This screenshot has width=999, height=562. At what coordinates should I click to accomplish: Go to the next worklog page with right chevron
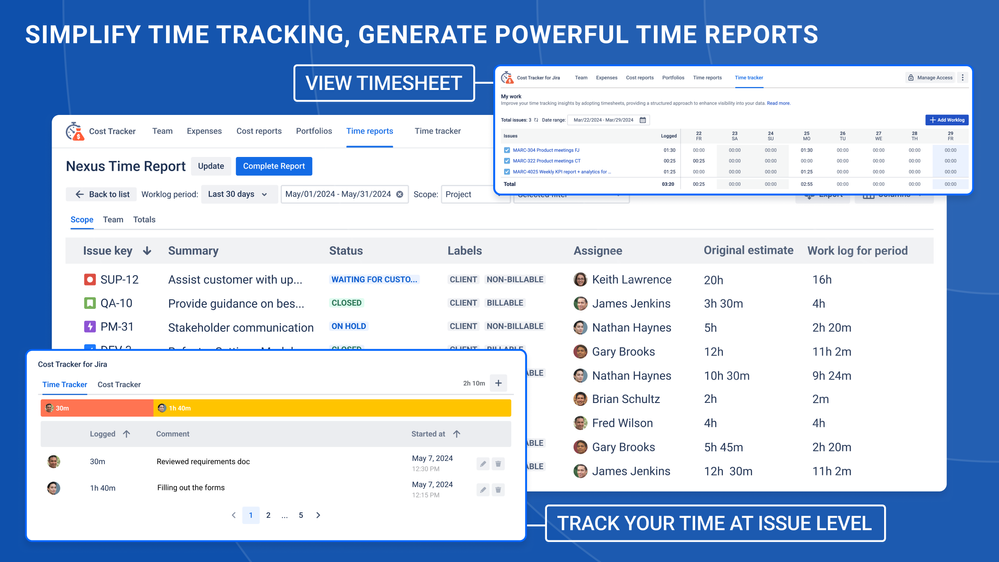click(319, 515)
